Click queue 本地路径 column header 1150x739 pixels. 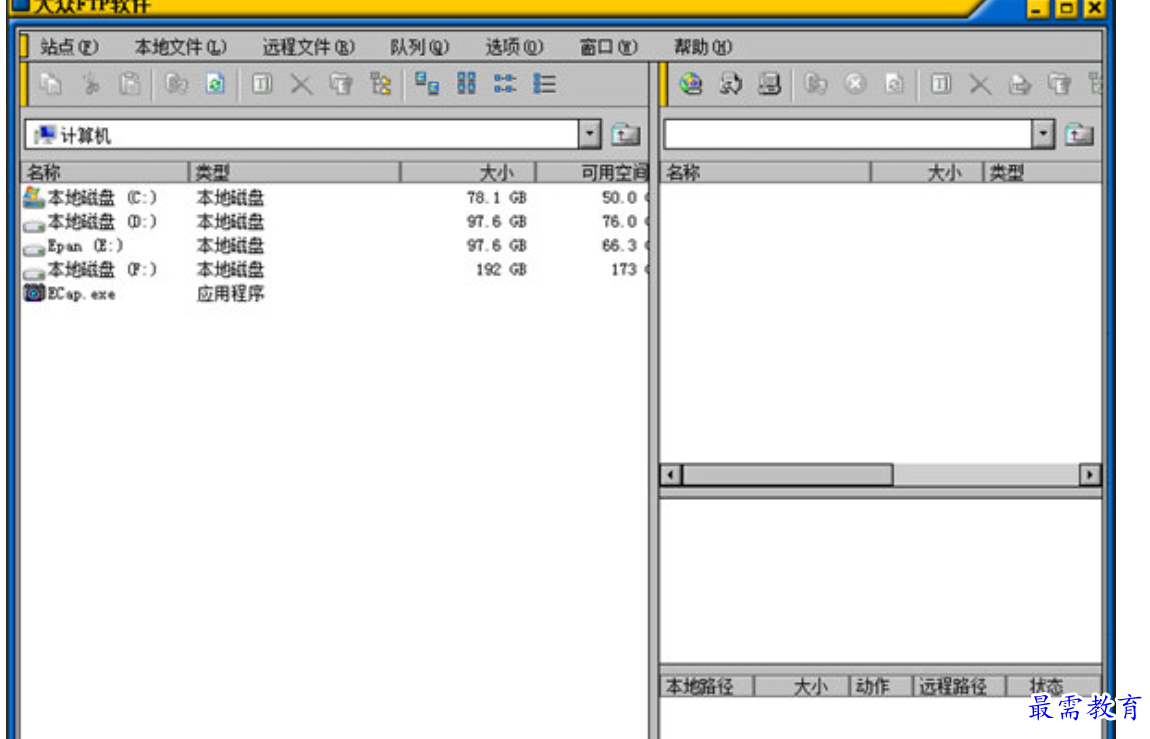[708, 686]
